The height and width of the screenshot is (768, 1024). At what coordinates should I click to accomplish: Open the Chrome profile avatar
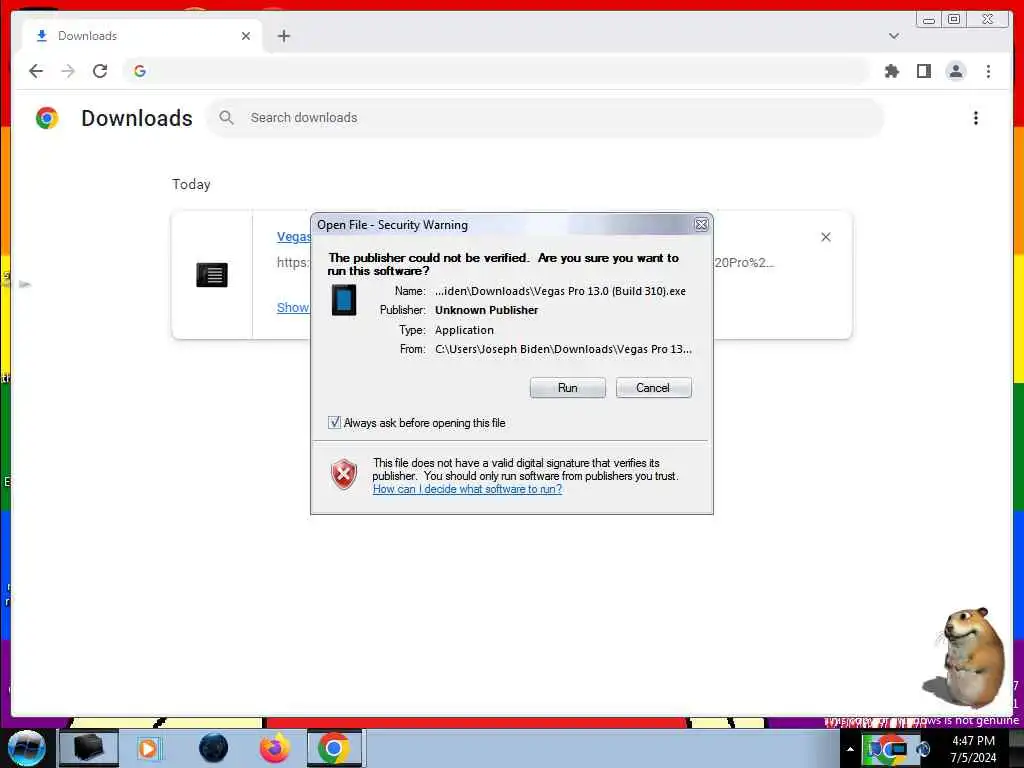955,71
